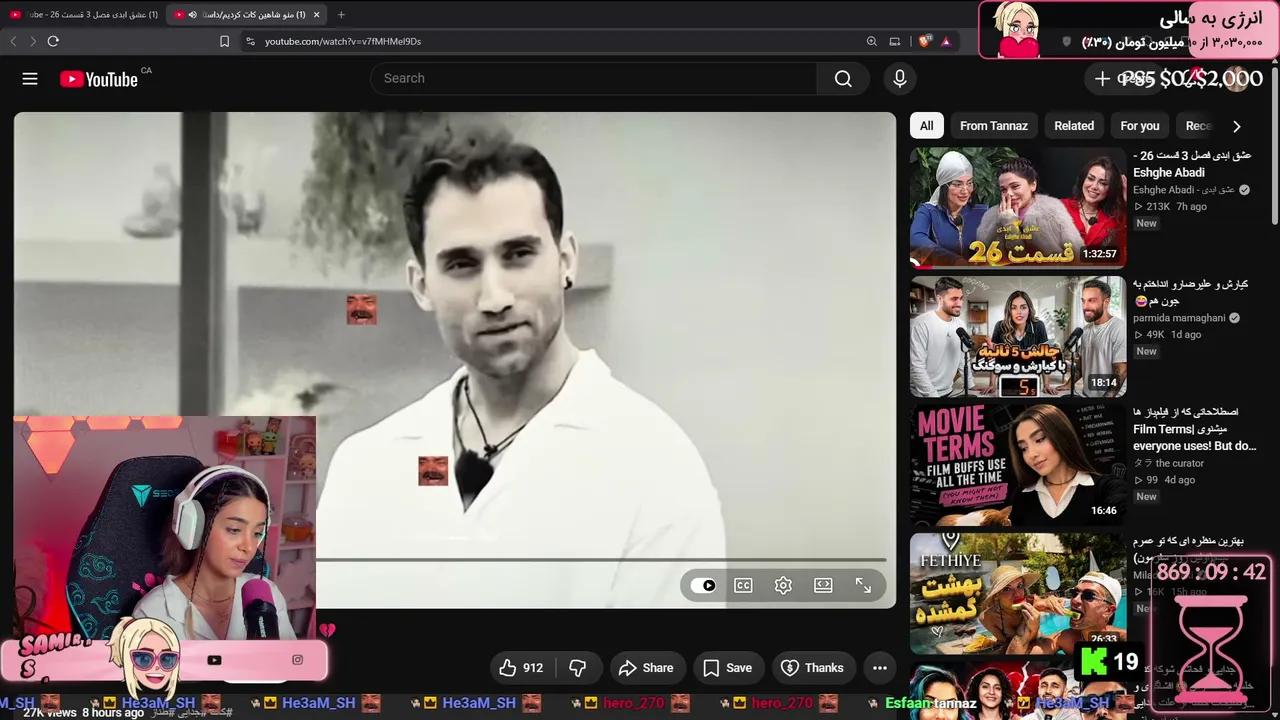1280x720 pixels.
Task: Send a Thanks to the creator
Action: tap(812, 668)
